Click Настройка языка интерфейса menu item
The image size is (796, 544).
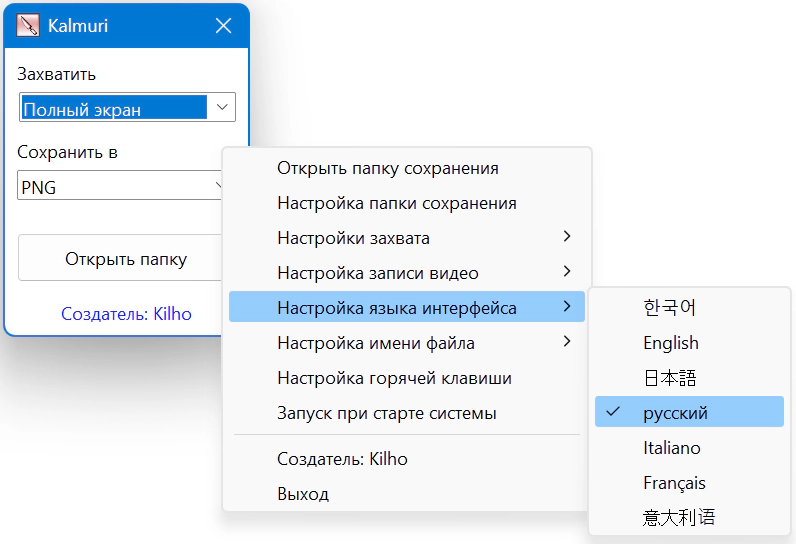pyautogui.click(x=396, y=308)
